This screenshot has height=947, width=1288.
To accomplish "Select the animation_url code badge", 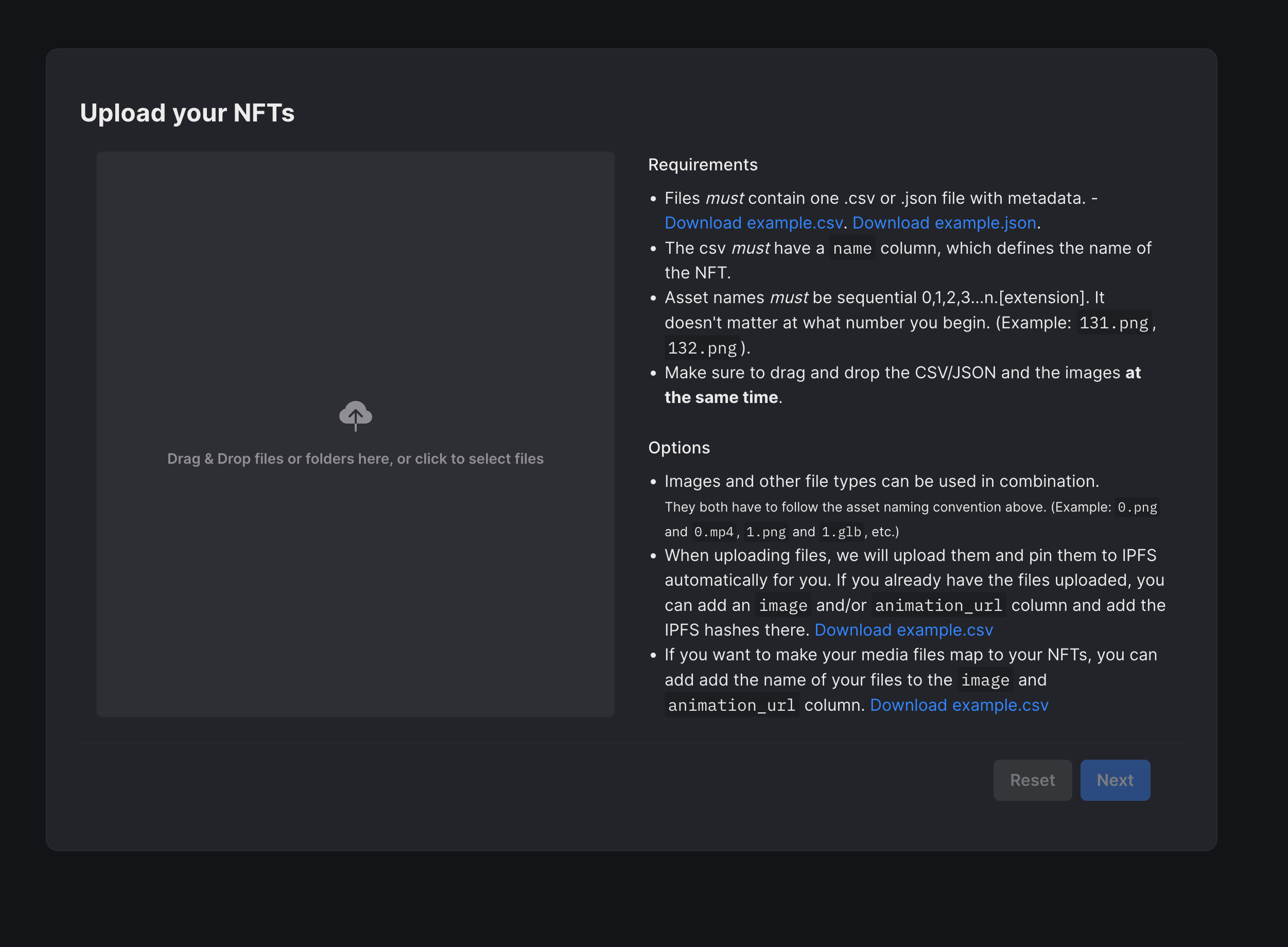I will click(x=938, y=605).
